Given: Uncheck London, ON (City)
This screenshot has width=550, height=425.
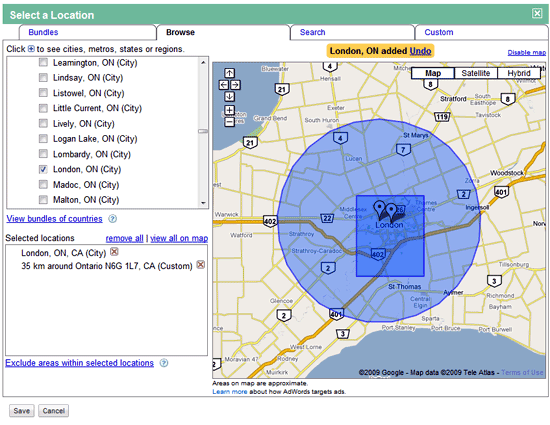Looking at the screenshot, I should point(43,169).
